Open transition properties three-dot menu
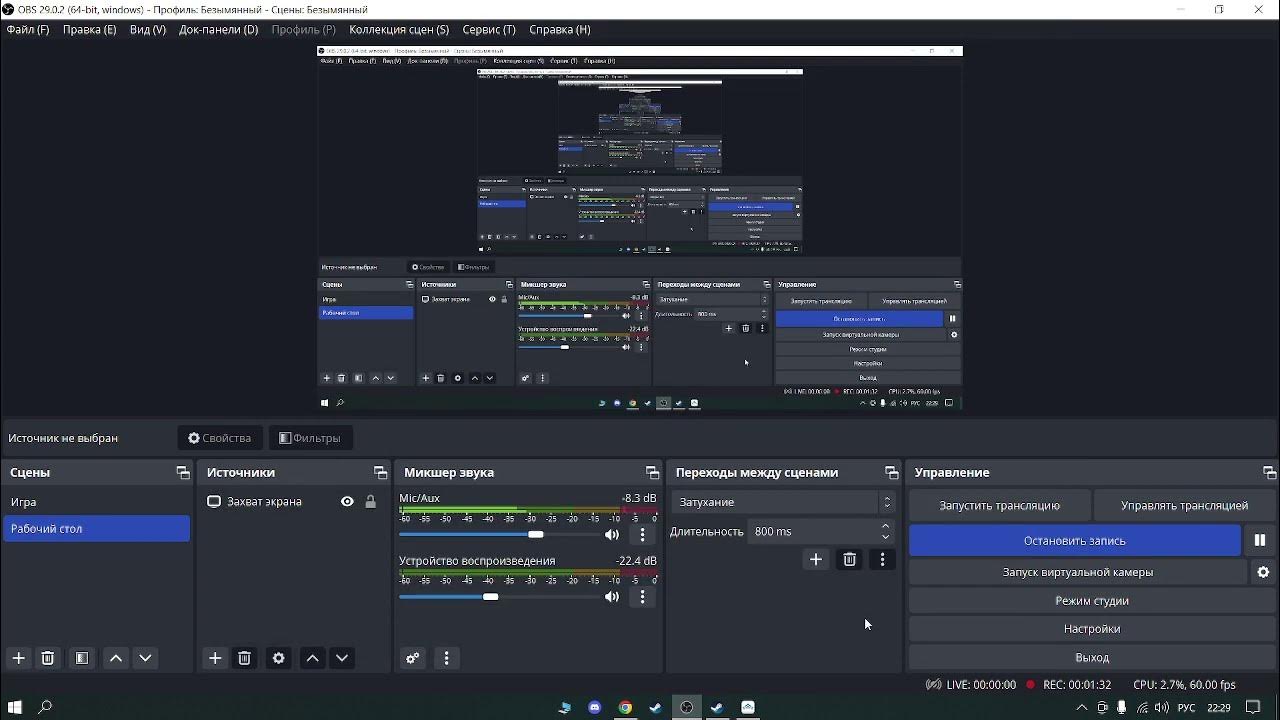Image resolution: width=1280 pixels, height=720 pixels. pos(882,560)
